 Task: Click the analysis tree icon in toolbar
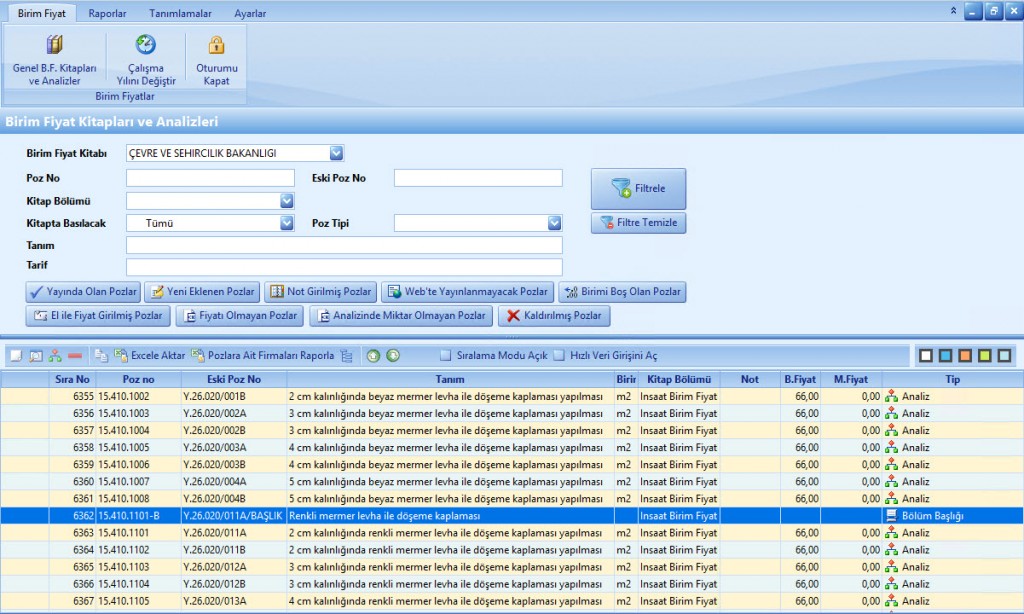(55, 355)
